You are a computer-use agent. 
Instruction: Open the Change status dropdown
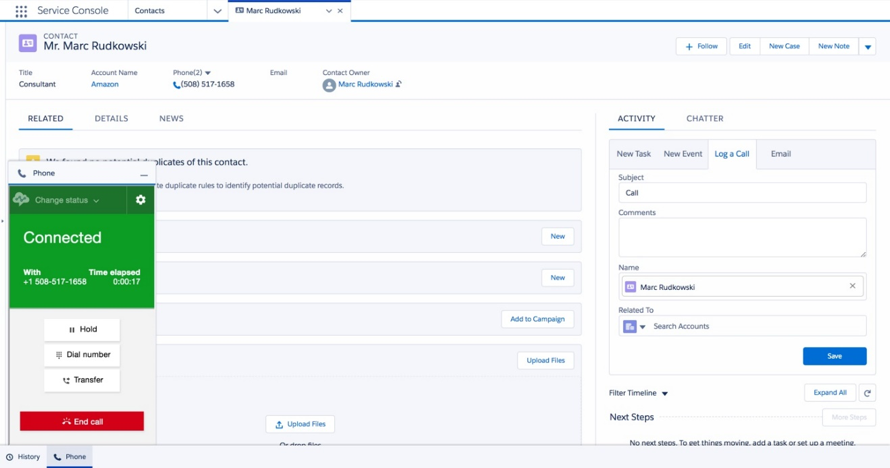(67, 200)
